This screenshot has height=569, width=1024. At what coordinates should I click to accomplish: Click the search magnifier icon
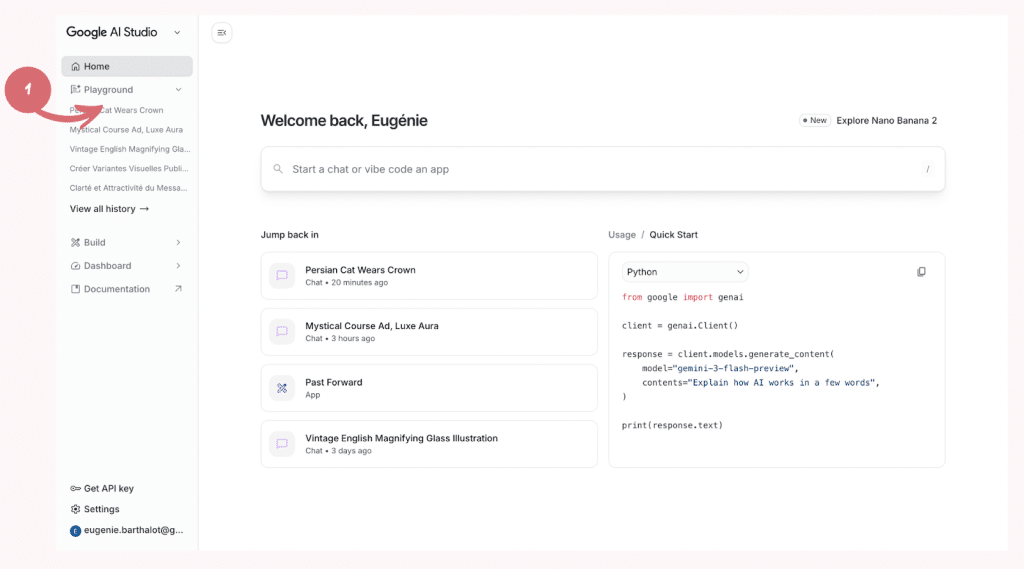click(x=278, y=169)
